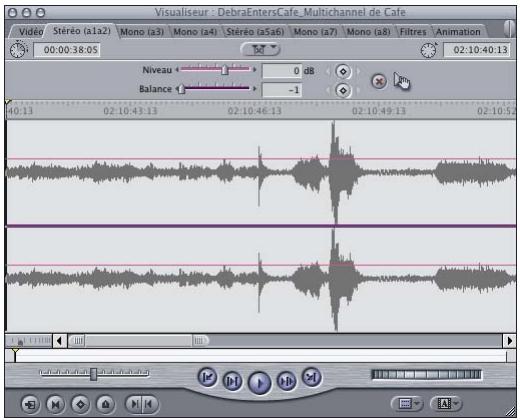Viewport: 520px width, 420px height.
Task: Click the Mark Out button
Action: tap(150, 404)
